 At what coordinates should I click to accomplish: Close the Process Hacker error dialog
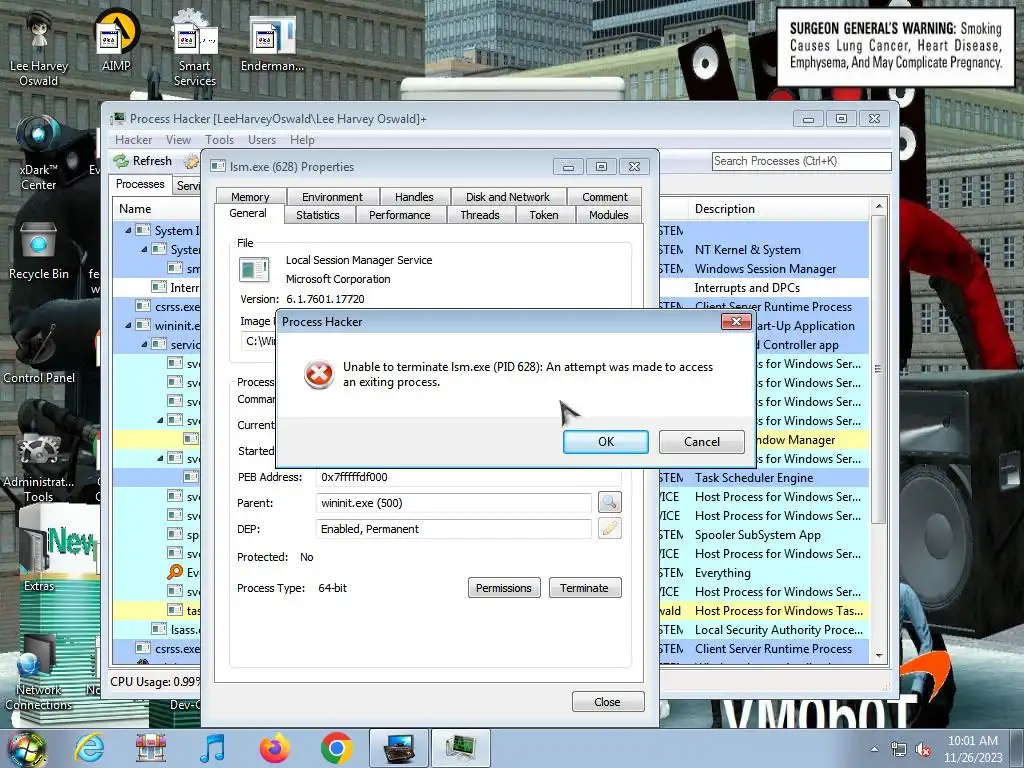[x=736, y=321]
